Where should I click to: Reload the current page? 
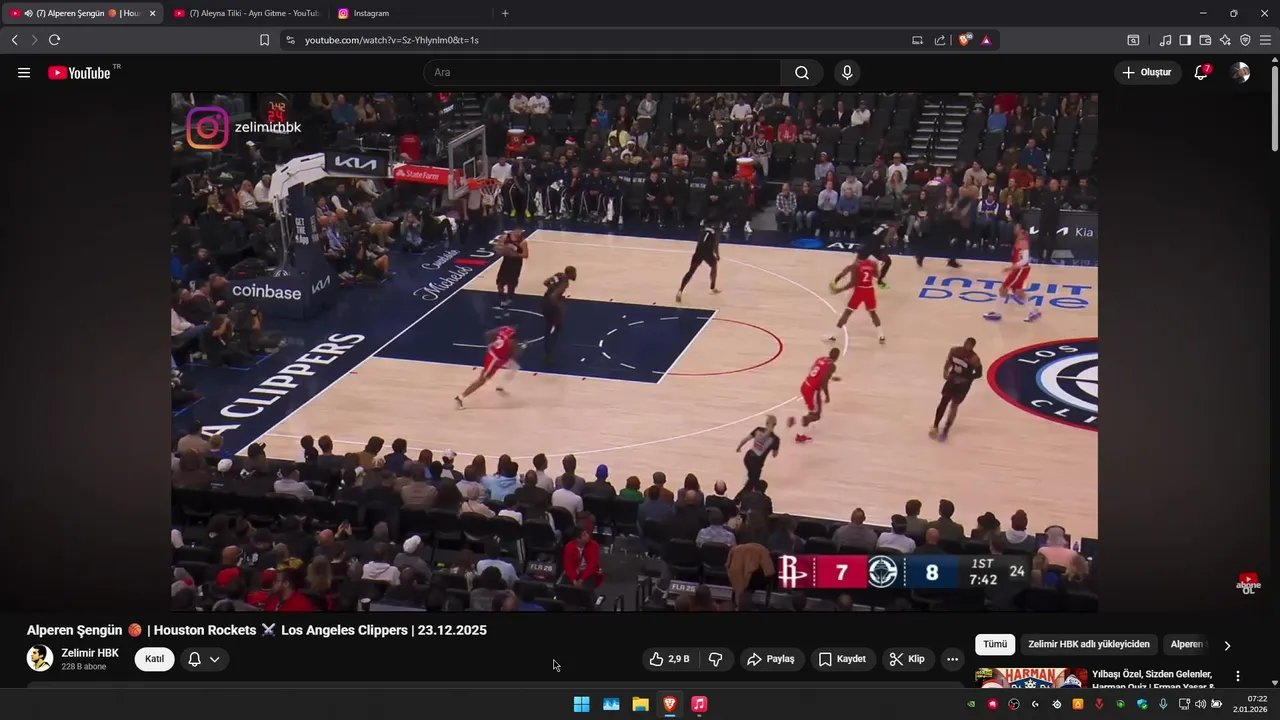click(54, 40)
